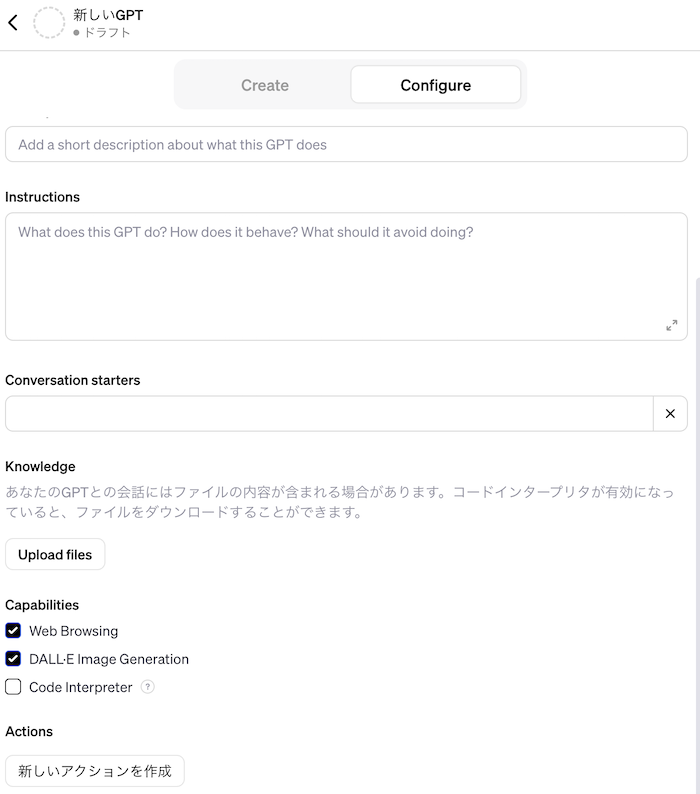Click the ドラフト status indicator
Screen dimensions: 700x794
point(102,33)
